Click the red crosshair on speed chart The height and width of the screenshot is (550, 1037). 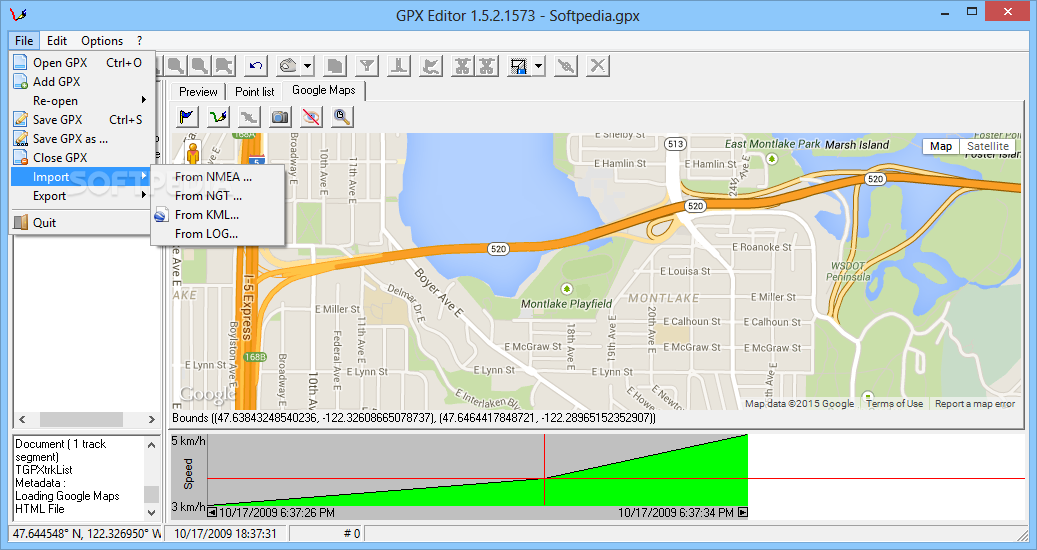544,479
